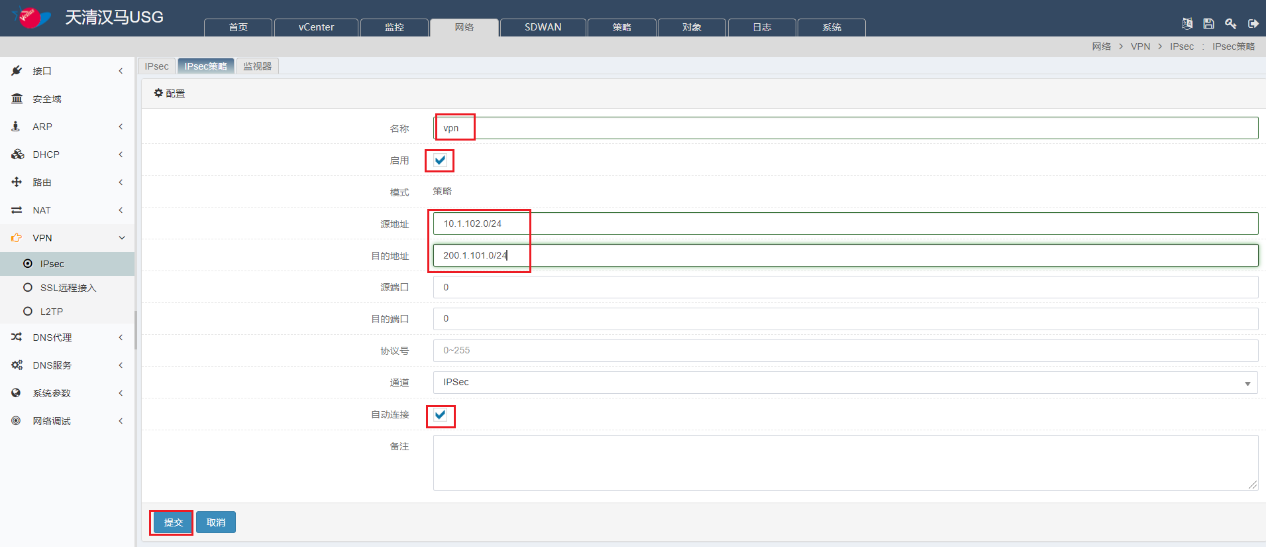Expand the NAT sidebar section
This screenshot has height=547, width=1266.
coord(120,211)
